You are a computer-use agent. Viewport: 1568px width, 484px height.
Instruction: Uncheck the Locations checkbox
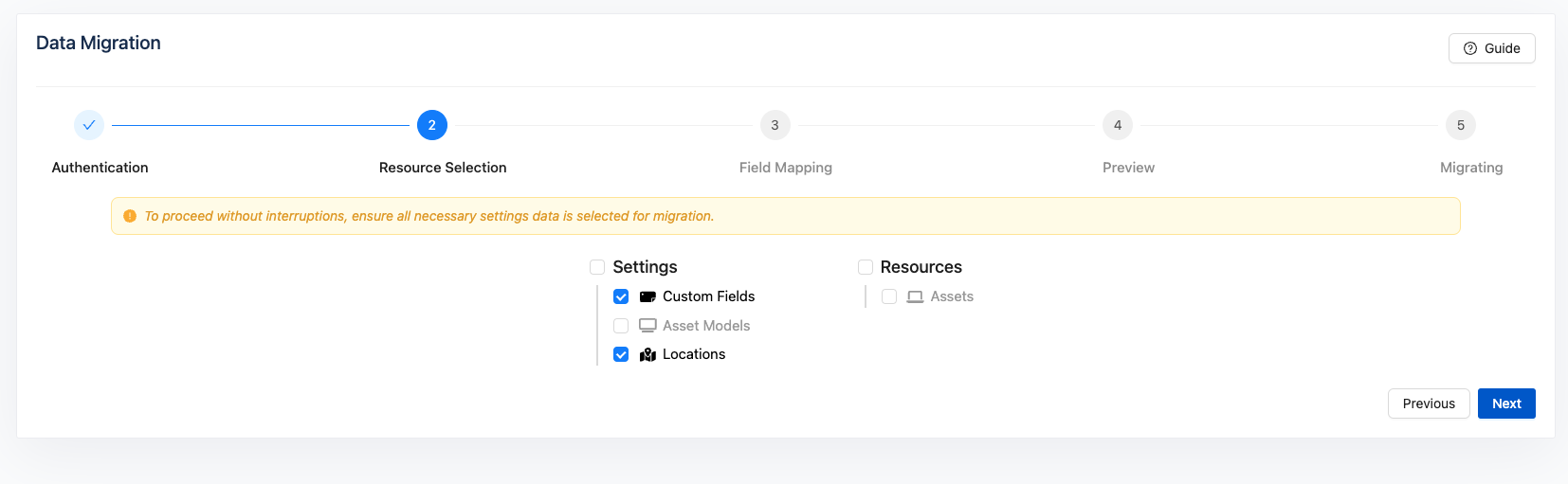tap(621, 354)
